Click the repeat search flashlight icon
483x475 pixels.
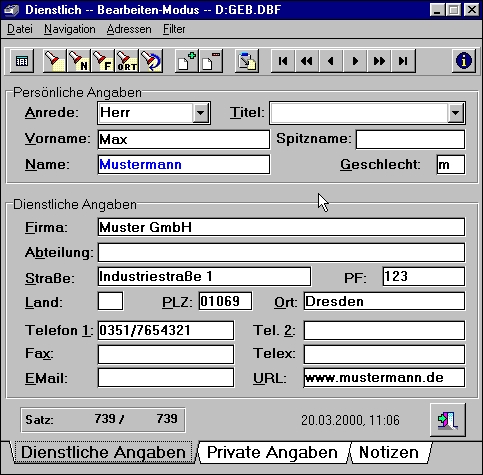point(151,61)
